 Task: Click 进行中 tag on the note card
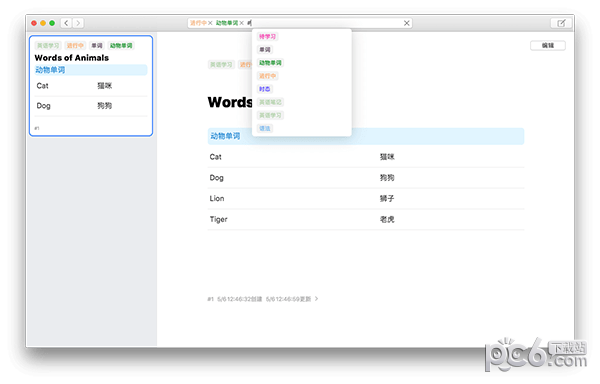pos(75,46)
